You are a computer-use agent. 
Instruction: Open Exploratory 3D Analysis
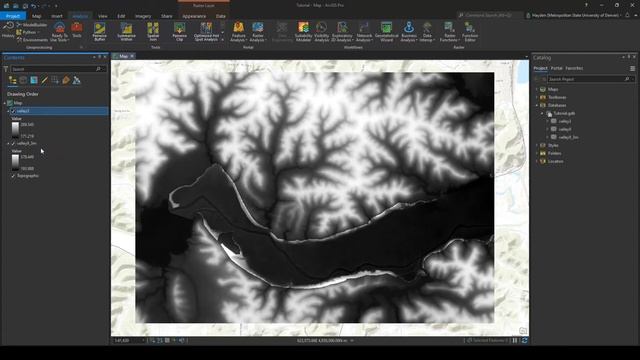click(x=342, y=32)
